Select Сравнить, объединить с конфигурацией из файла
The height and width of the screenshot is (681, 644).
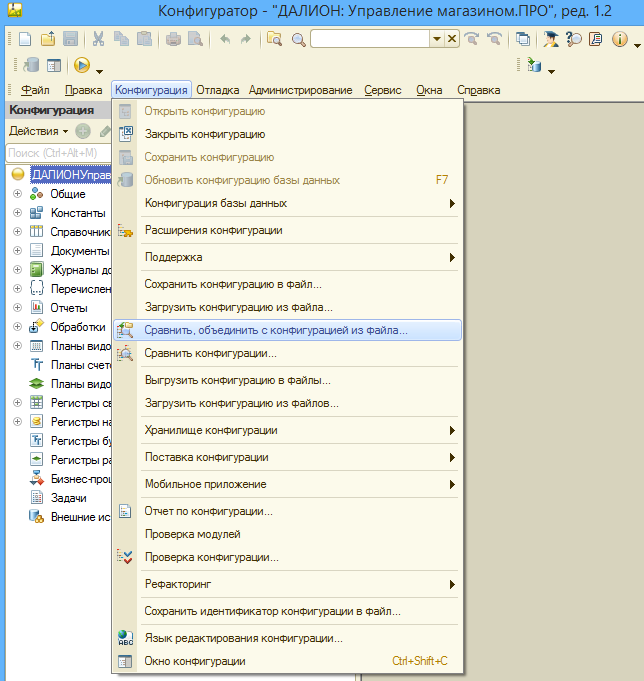pos(287,330)
